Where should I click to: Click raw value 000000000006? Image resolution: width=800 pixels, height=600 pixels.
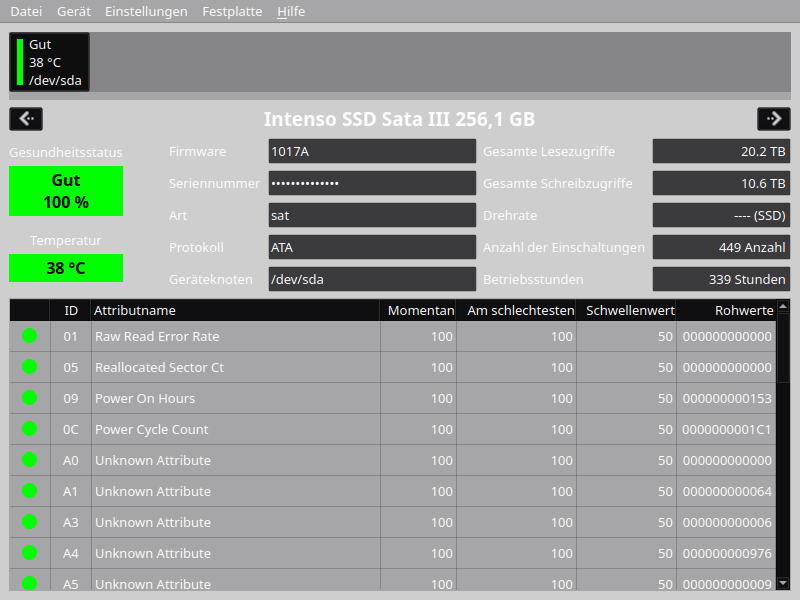point(727,522)
